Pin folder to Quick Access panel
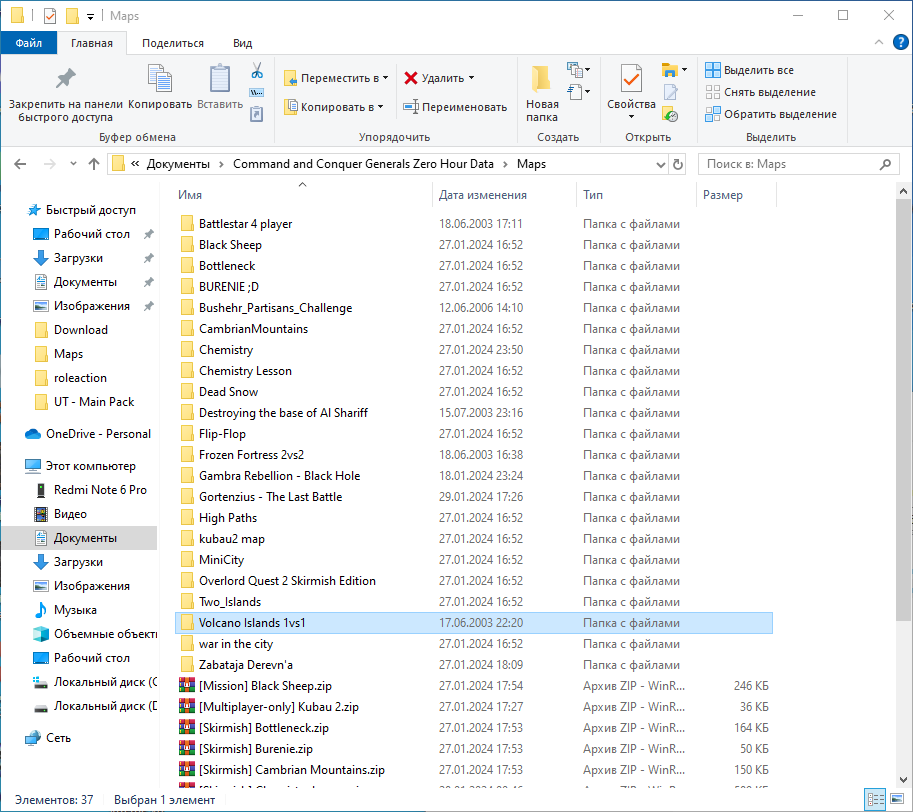The image size is (913, 812). click(66, 93)
